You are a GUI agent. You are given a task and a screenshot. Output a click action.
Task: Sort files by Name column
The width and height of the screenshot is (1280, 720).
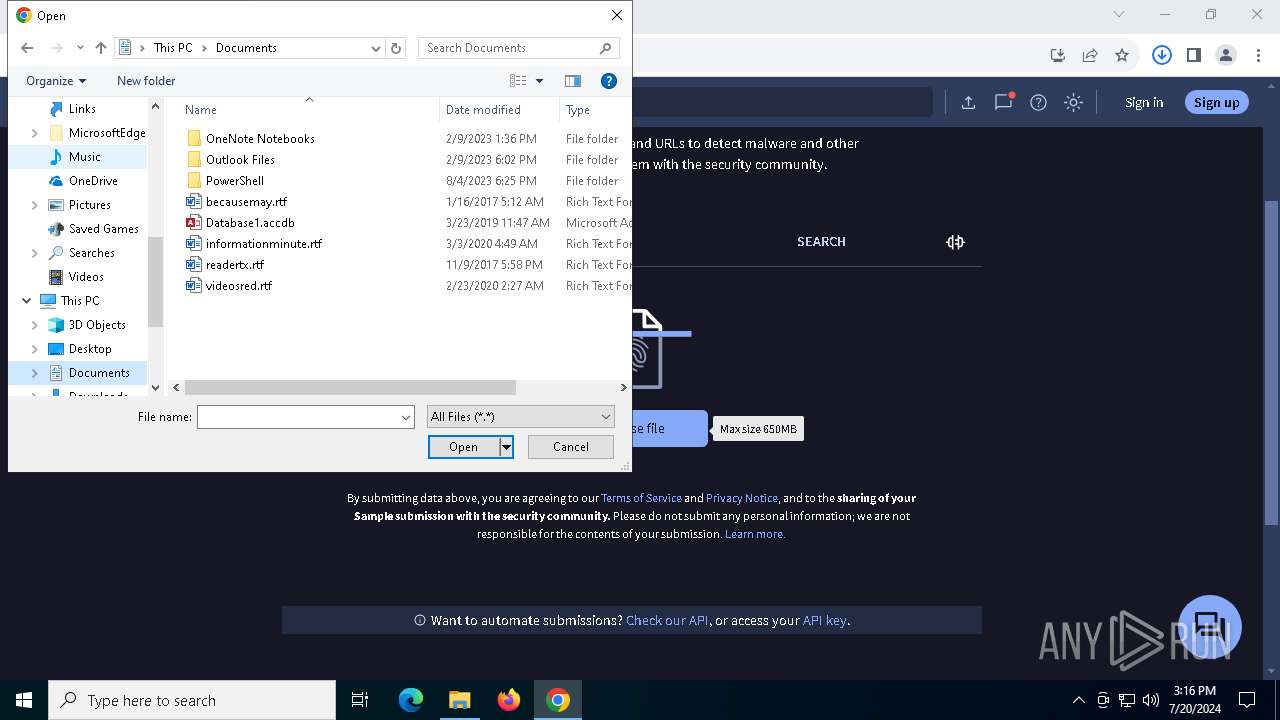310,110
